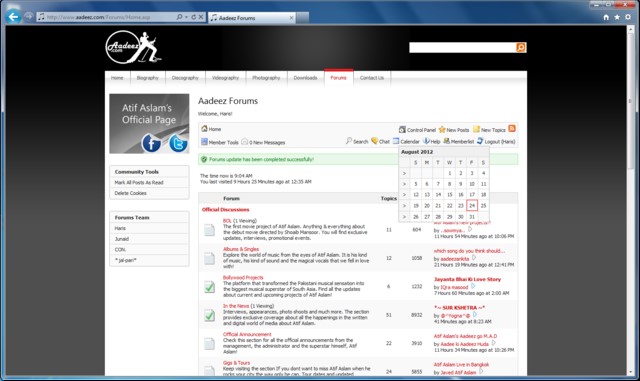This screenshot has height=381, width=640.
Task: Click the browser Back arrow button
Action: [13, 17]
